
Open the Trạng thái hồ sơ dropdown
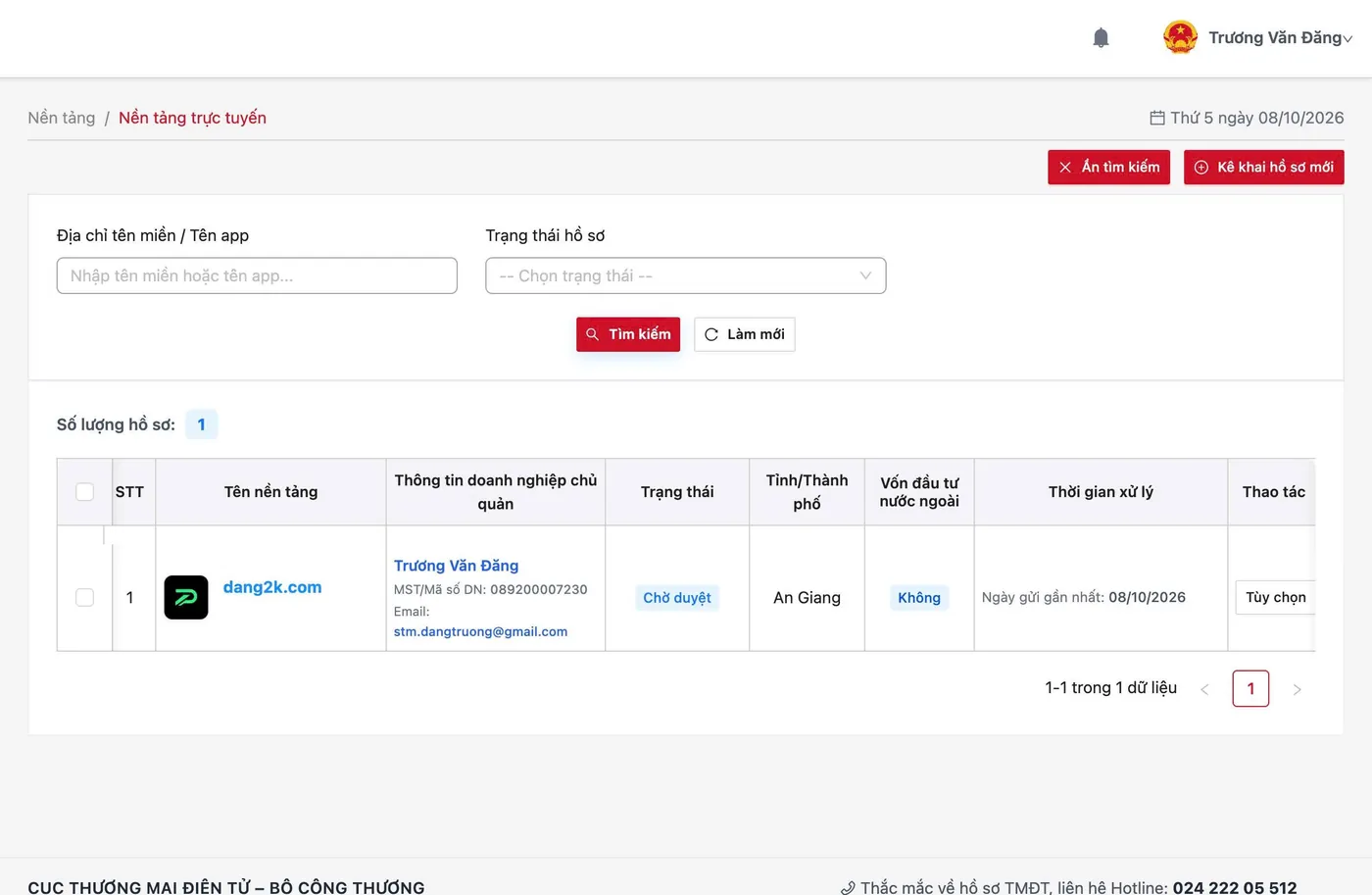[686, 275]
